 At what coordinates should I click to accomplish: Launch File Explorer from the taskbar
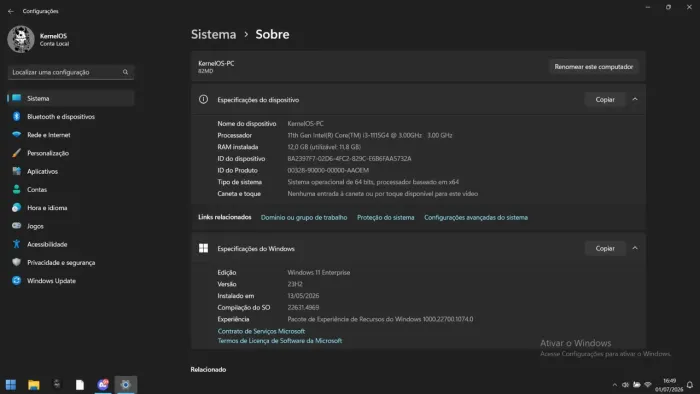pyautogui.click(x=34, y=385)
